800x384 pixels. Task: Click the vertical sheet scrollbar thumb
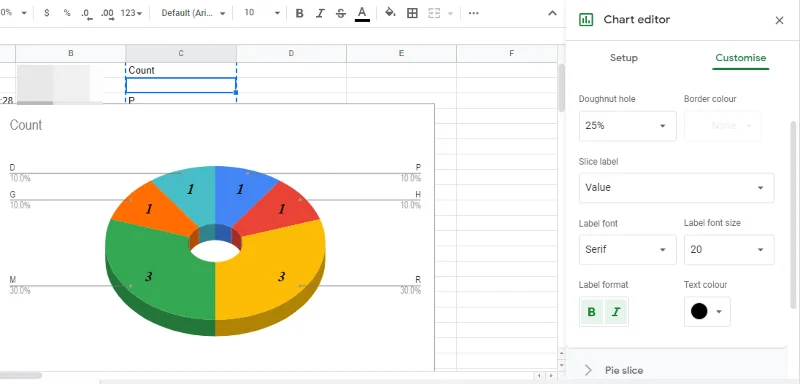click(561, 87)
